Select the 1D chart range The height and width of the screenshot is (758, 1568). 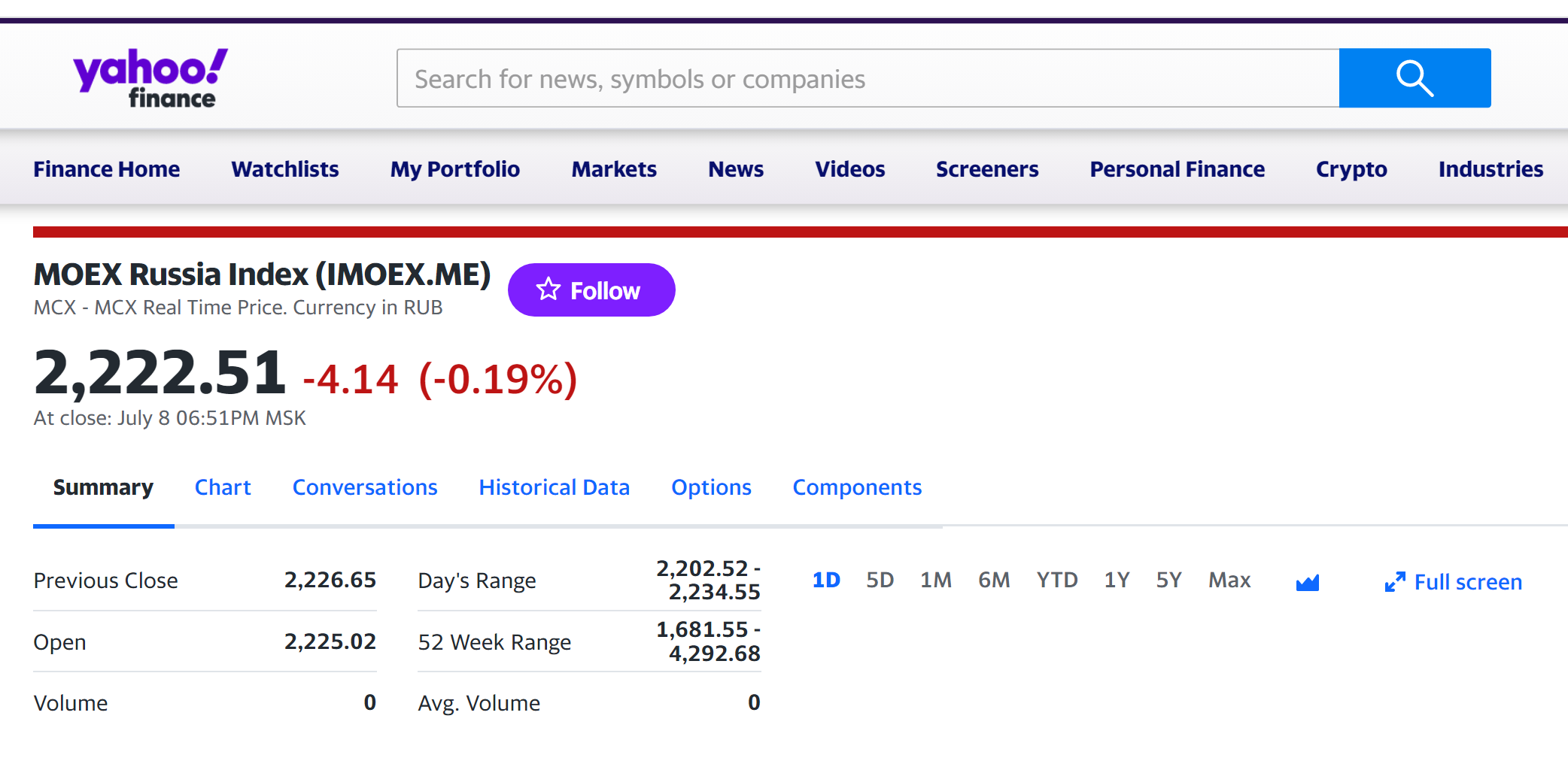(826, 580)
